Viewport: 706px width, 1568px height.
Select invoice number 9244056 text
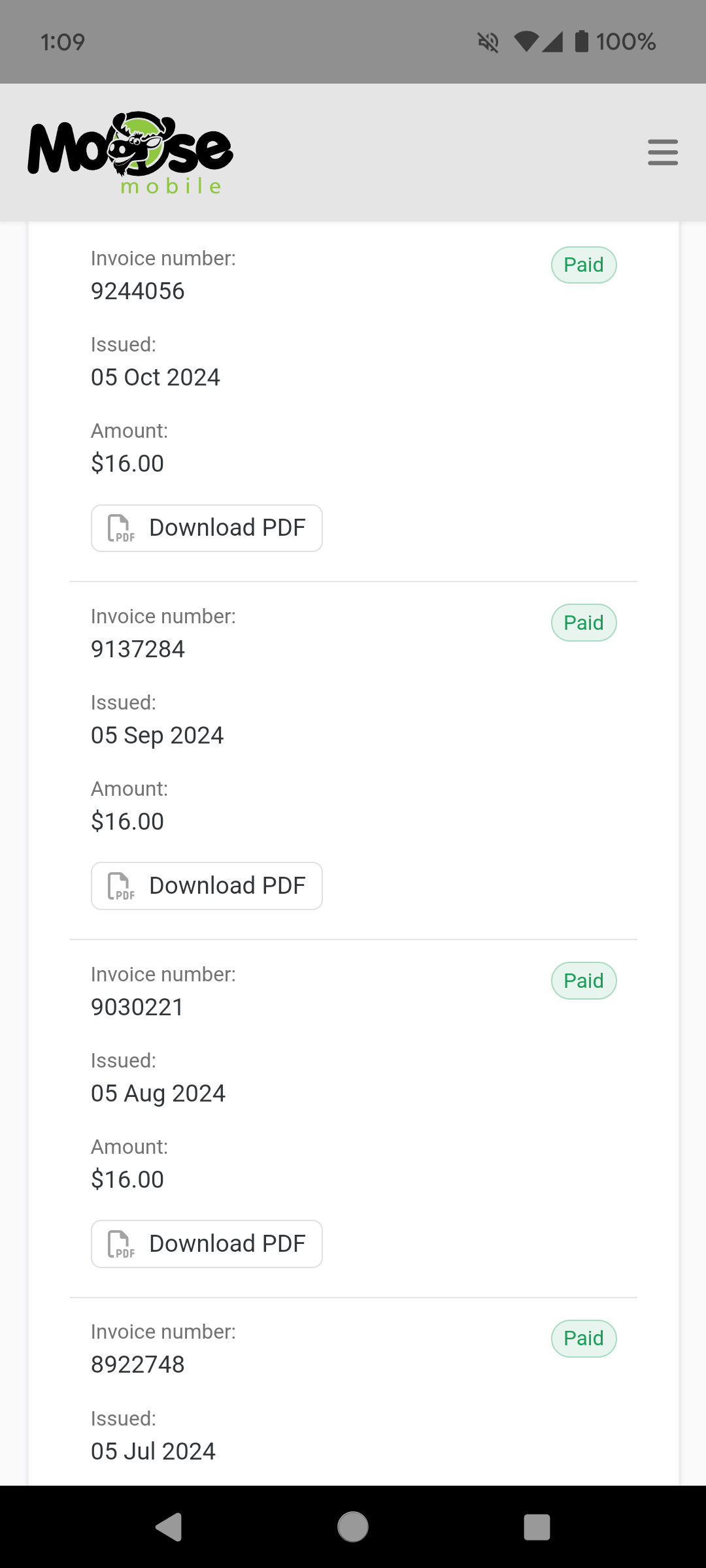click(x=138, y=291)
